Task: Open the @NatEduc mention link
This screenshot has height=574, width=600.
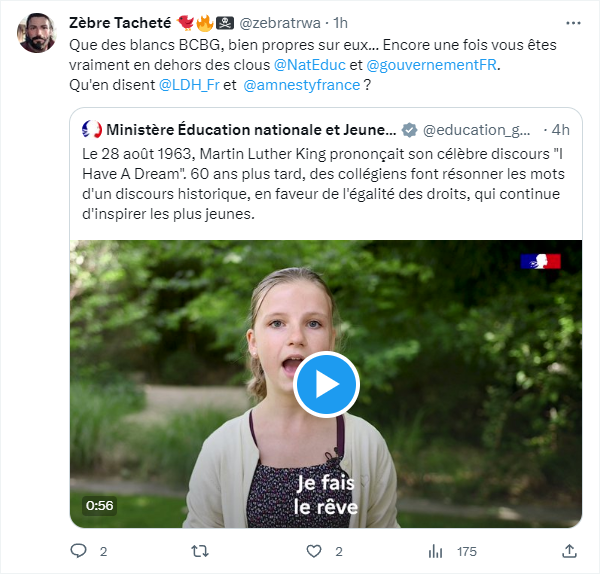Action: point(310,65)
